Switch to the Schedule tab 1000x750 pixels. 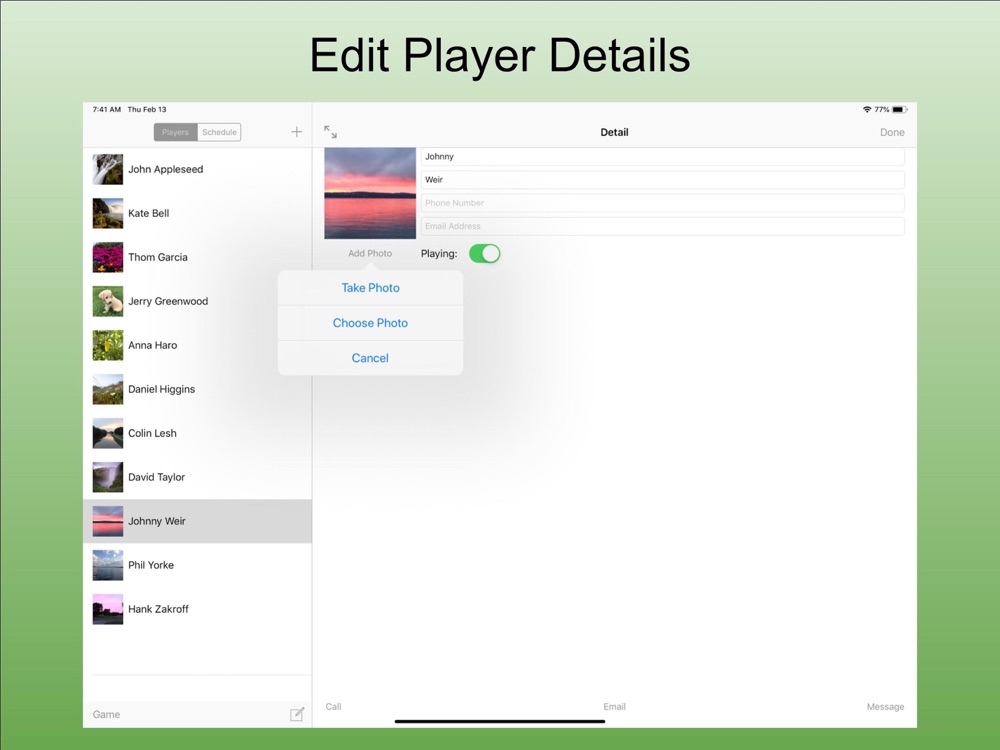pyautogui.click(x=219, y=132)
